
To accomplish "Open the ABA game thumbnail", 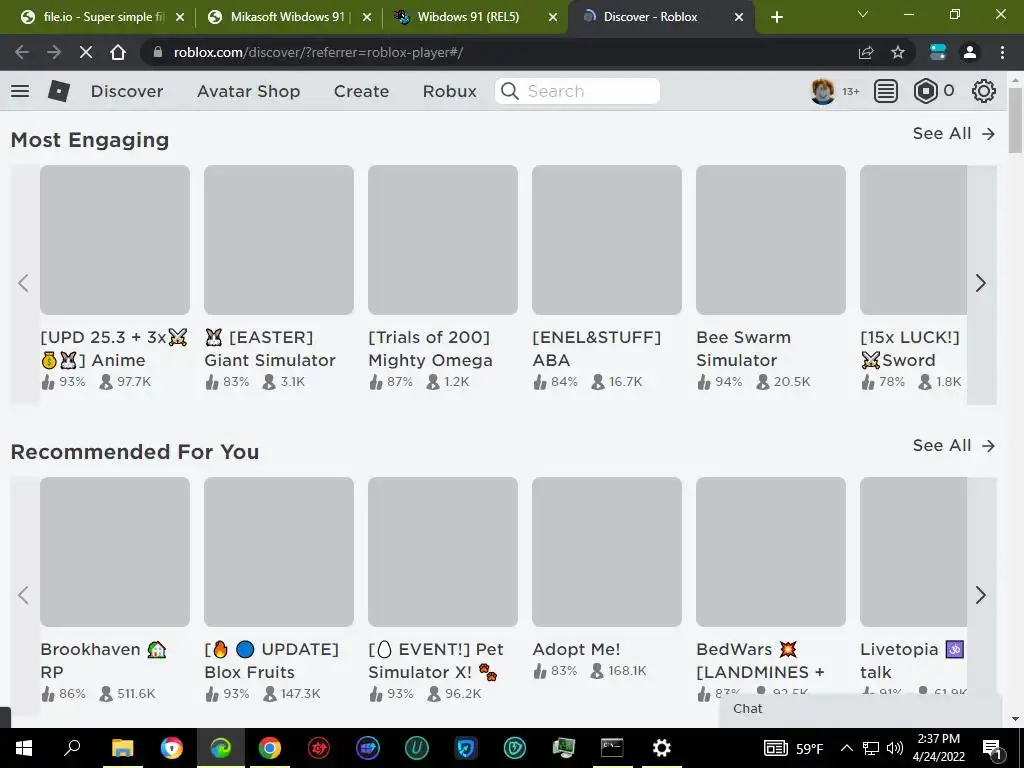I will [607, 240].
